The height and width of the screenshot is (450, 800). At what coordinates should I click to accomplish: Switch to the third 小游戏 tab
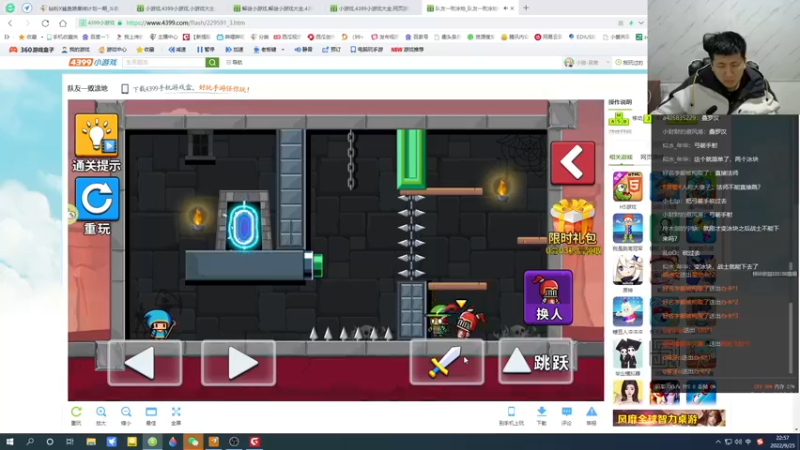tap(276, 8)
